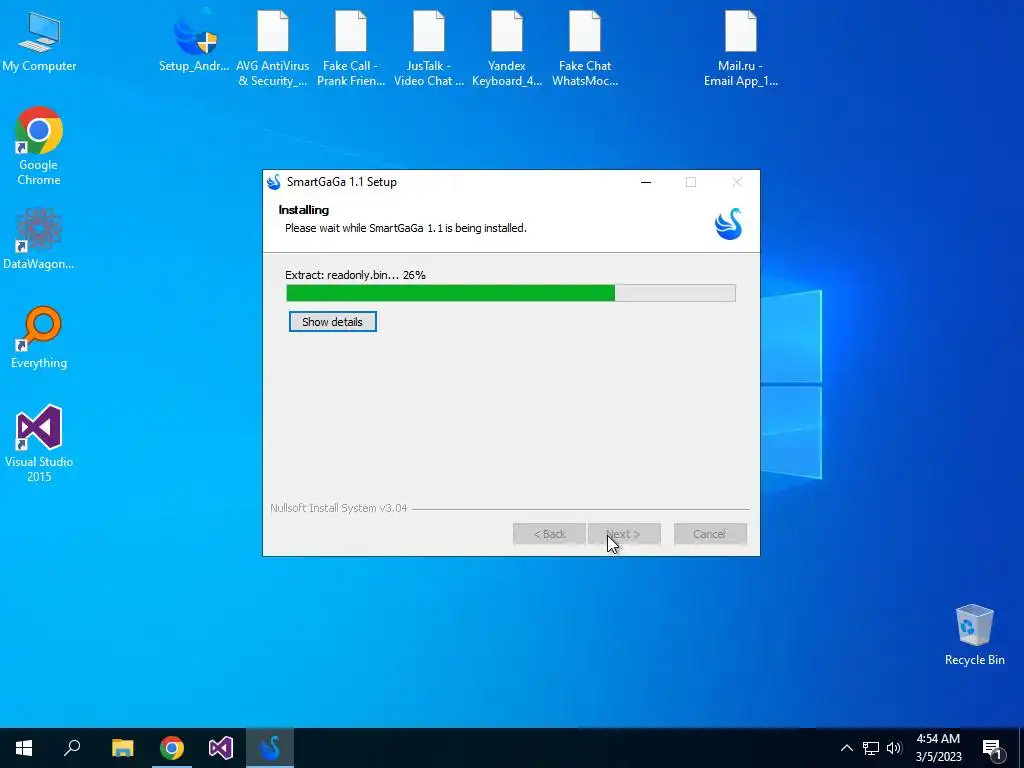Click the 'Nullsoft Install System v3.04' text
The height and width of the screenshot is (768, 1024).
(339, 508)
